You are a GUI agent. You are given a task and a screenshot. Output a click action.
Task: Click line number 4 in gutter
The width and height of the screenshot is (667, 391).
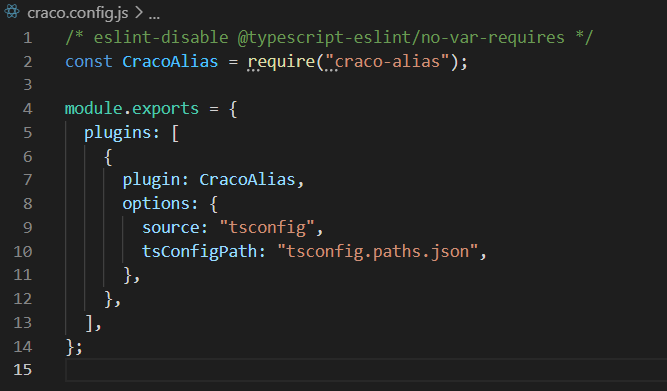(28, 109)
